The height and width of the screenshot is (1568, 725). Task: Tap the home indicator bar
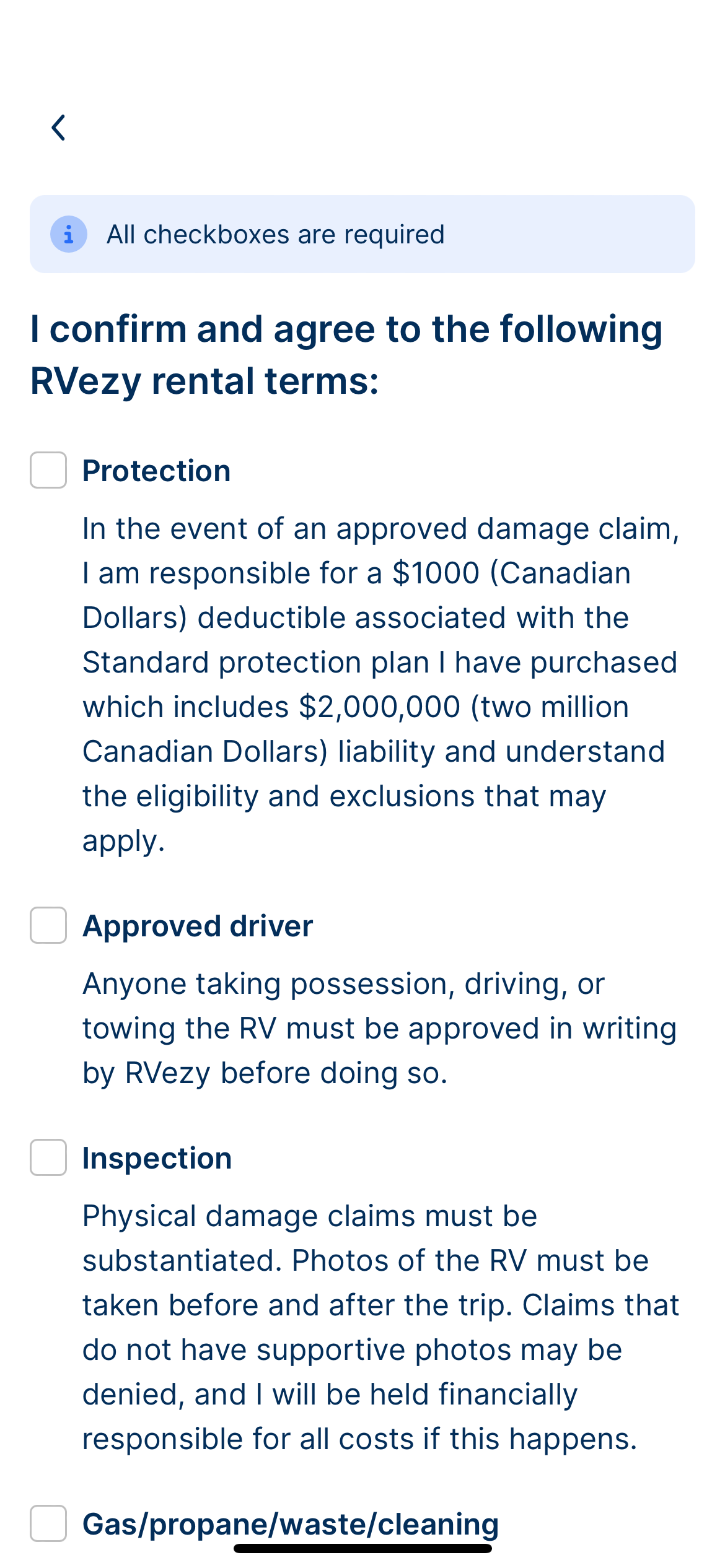pyautogui.click(x=362, y=1548)
